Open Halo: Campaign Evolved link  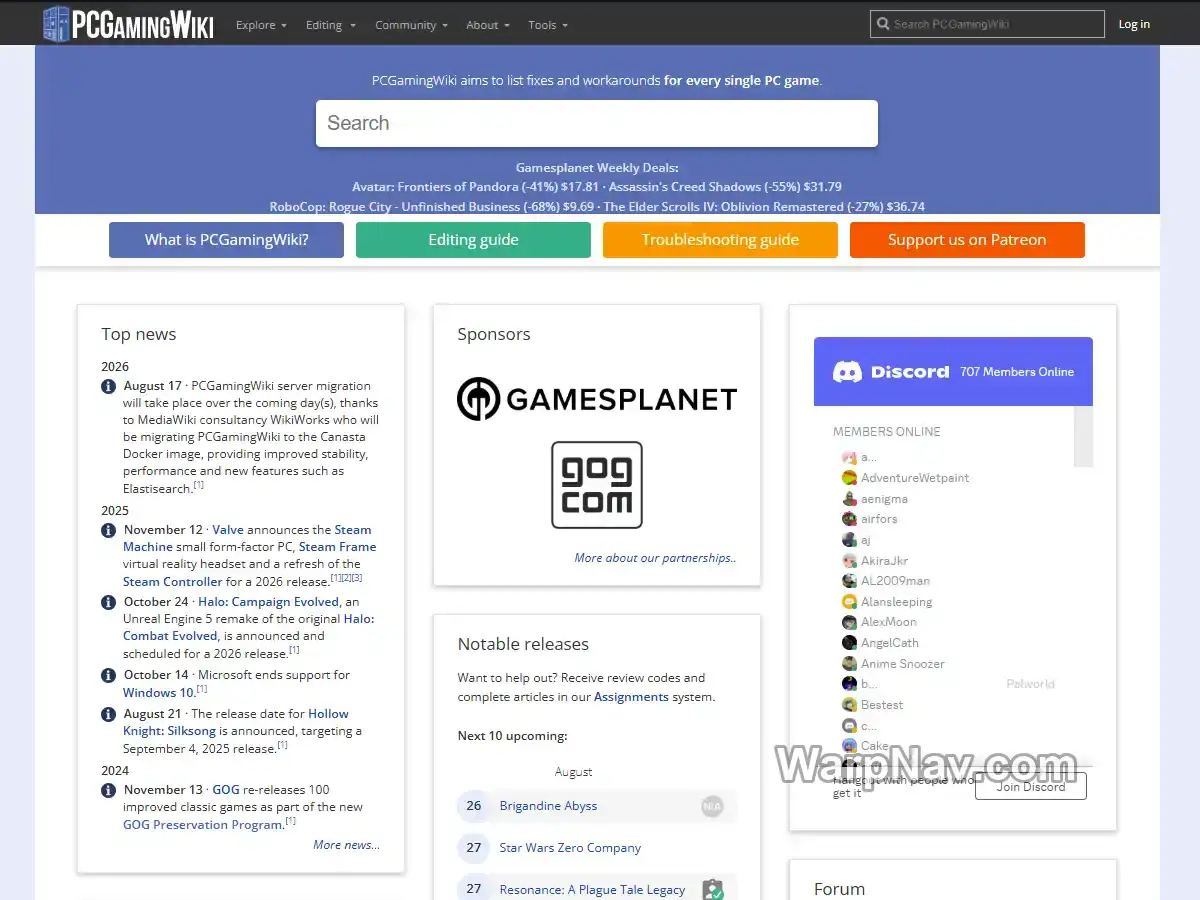tap(268, 602)
